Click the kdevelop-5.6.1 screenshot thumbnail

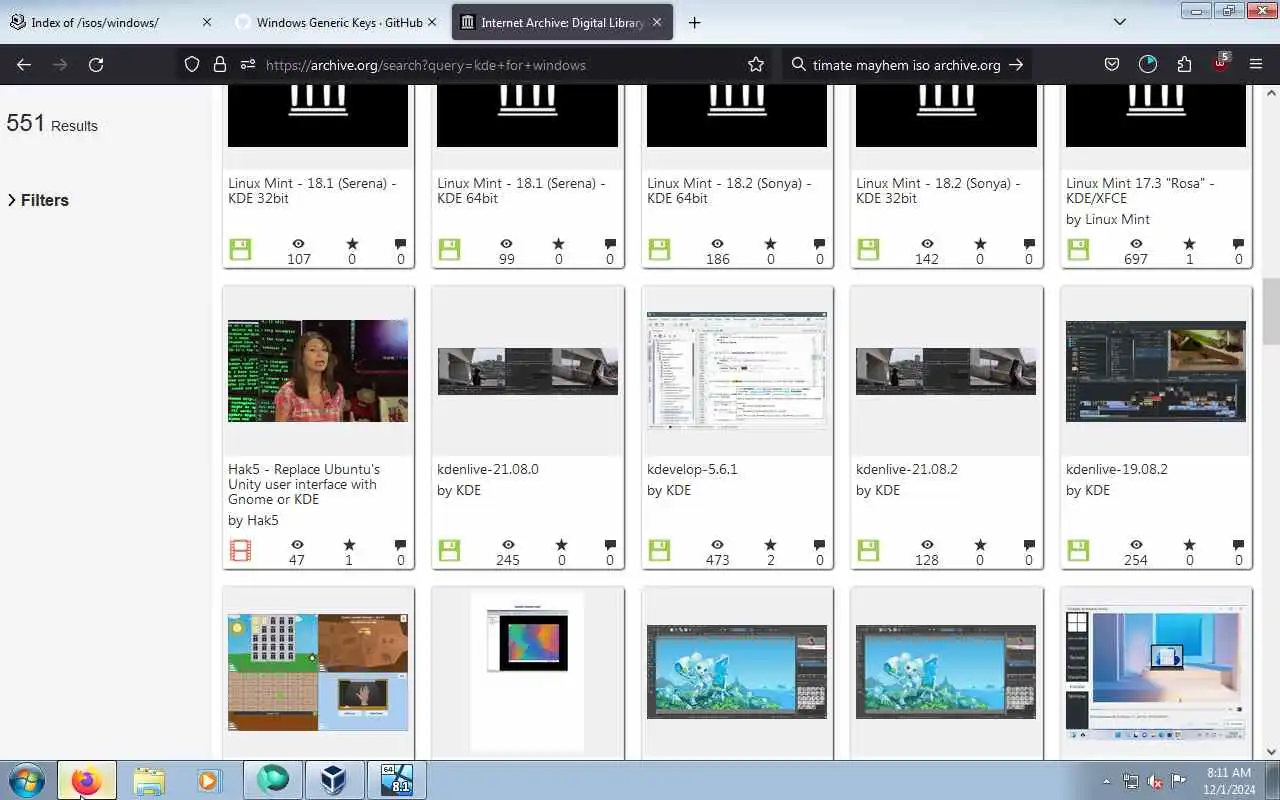pos(737,369)
